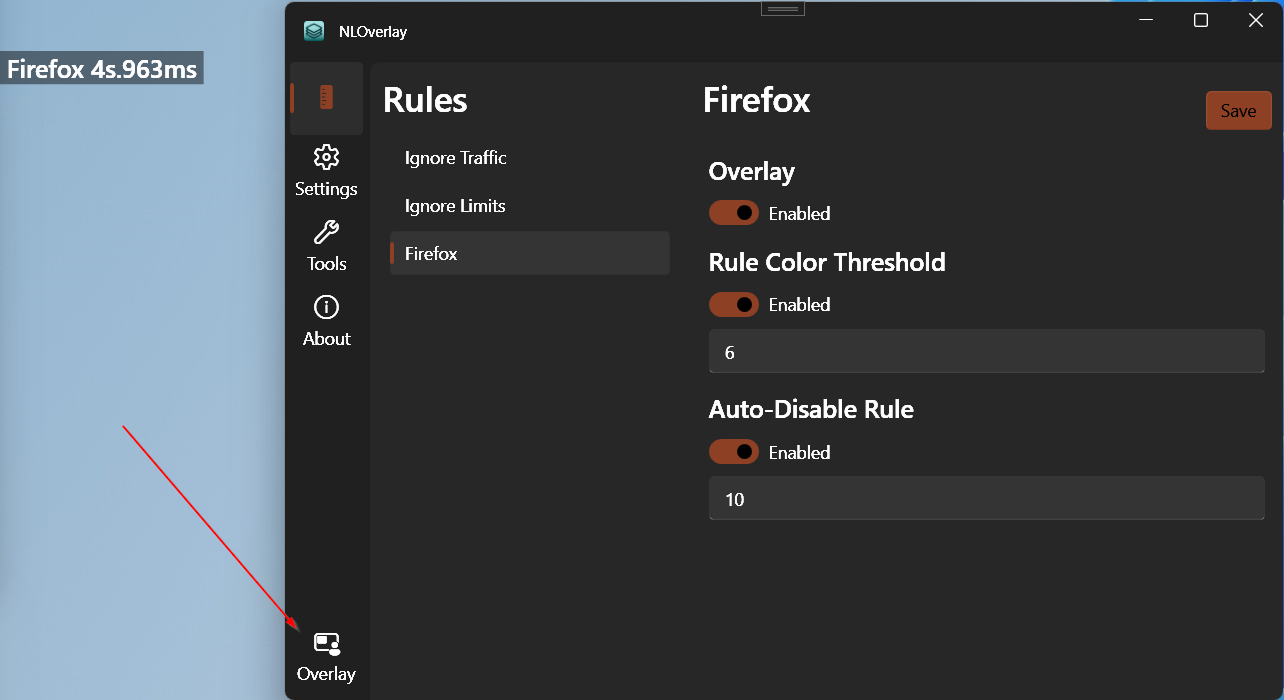
Task: Toggle the Rule Color Threshold switch
Action: 734,304
